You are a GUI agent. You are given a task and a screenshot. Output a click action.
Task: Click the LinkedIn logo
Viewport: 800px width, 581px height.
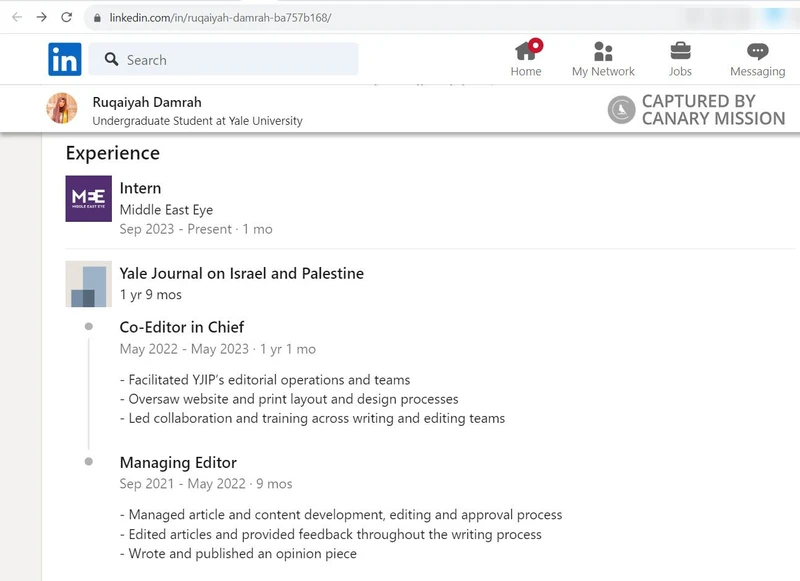65,59
